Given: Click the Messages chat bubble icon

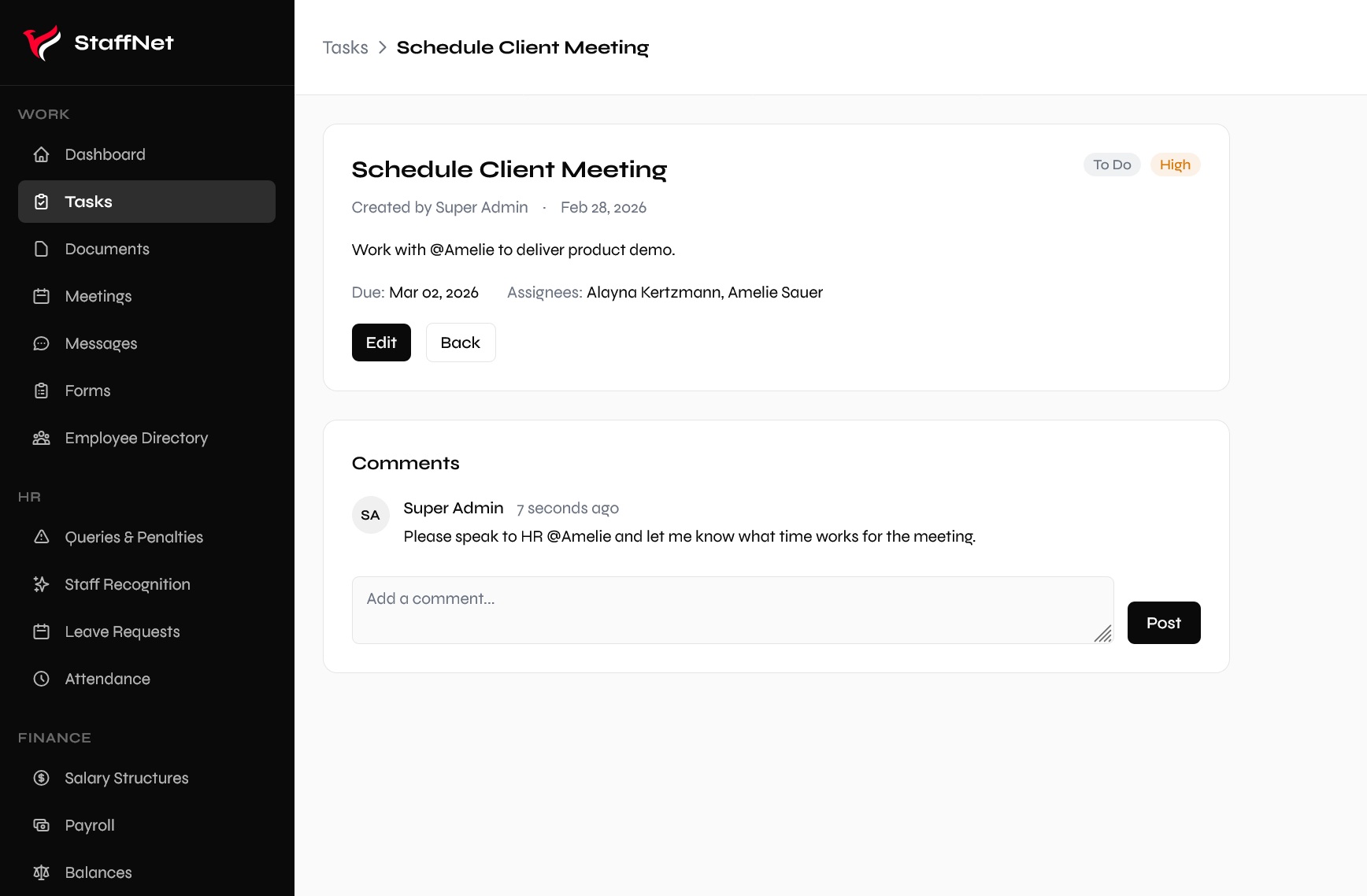Looking at the screenshot, I should coord(42,343).
